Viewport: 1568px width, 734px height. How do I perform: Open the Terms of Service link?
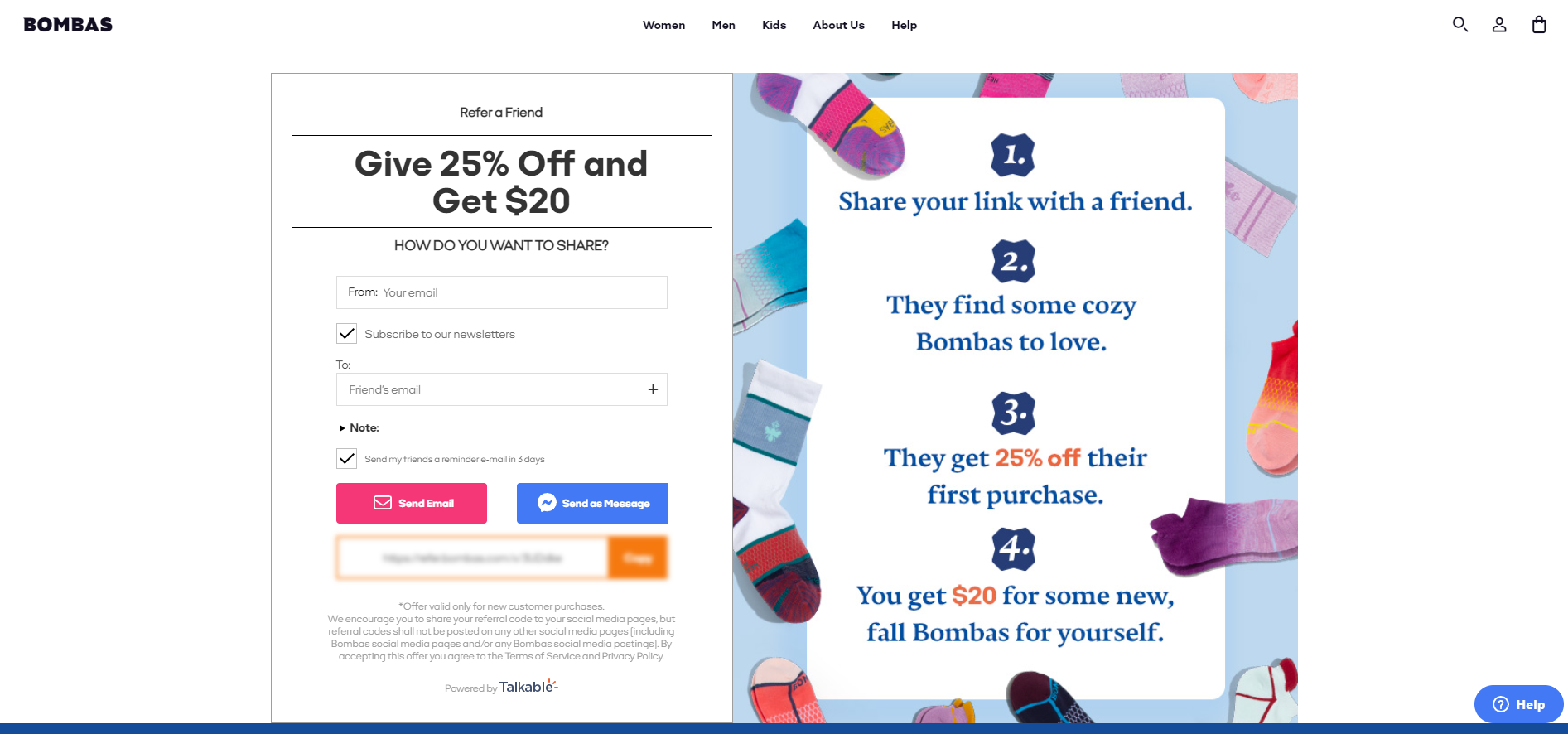[541, 655]
